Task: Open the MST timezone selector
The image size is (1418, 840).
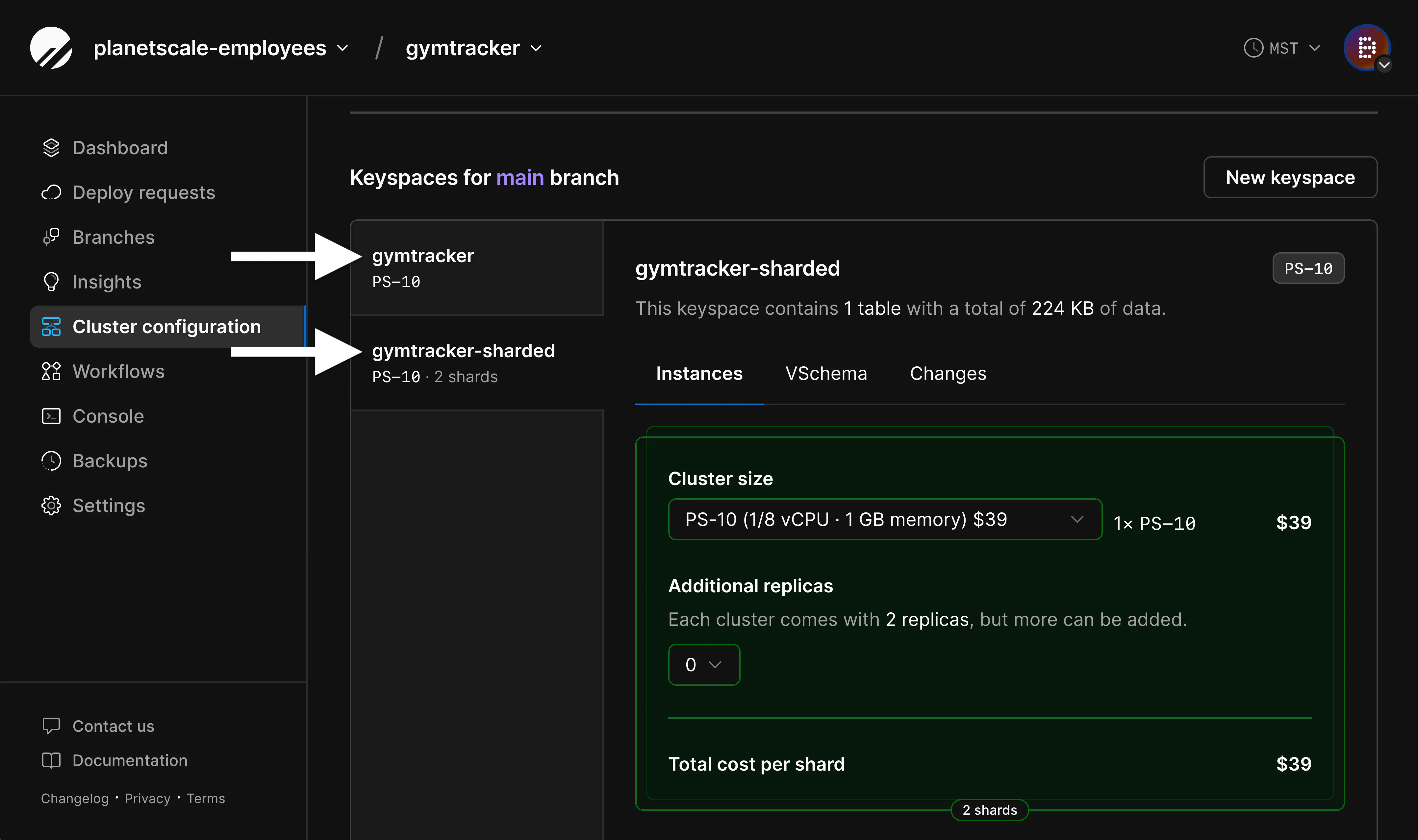Action: click(x=1282, y=48)
